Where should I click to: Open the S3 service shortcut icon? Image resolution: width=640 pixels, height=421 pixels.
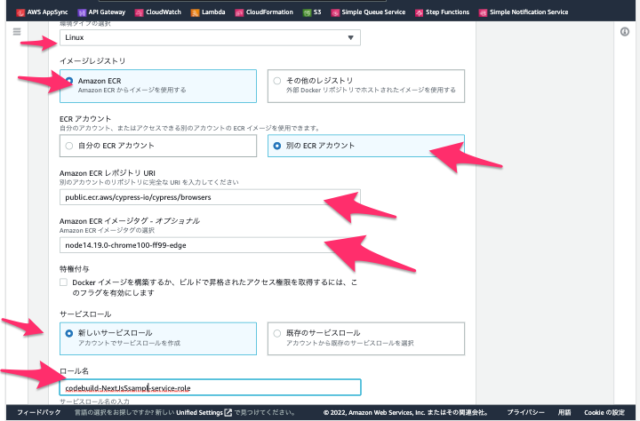click(307, 13)
